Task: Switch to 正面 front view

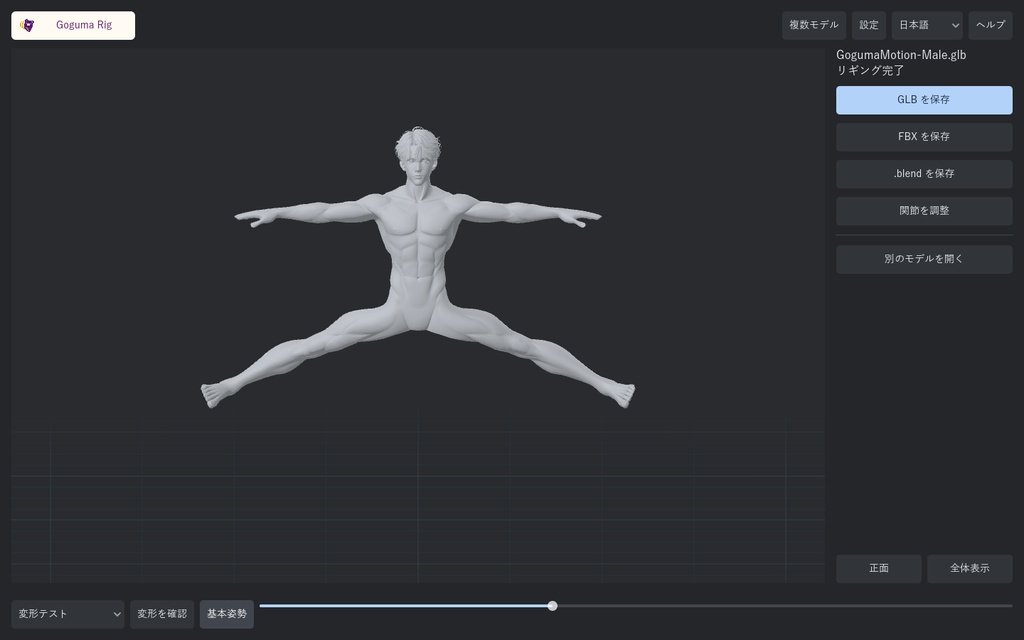Action: pos(878,569)
